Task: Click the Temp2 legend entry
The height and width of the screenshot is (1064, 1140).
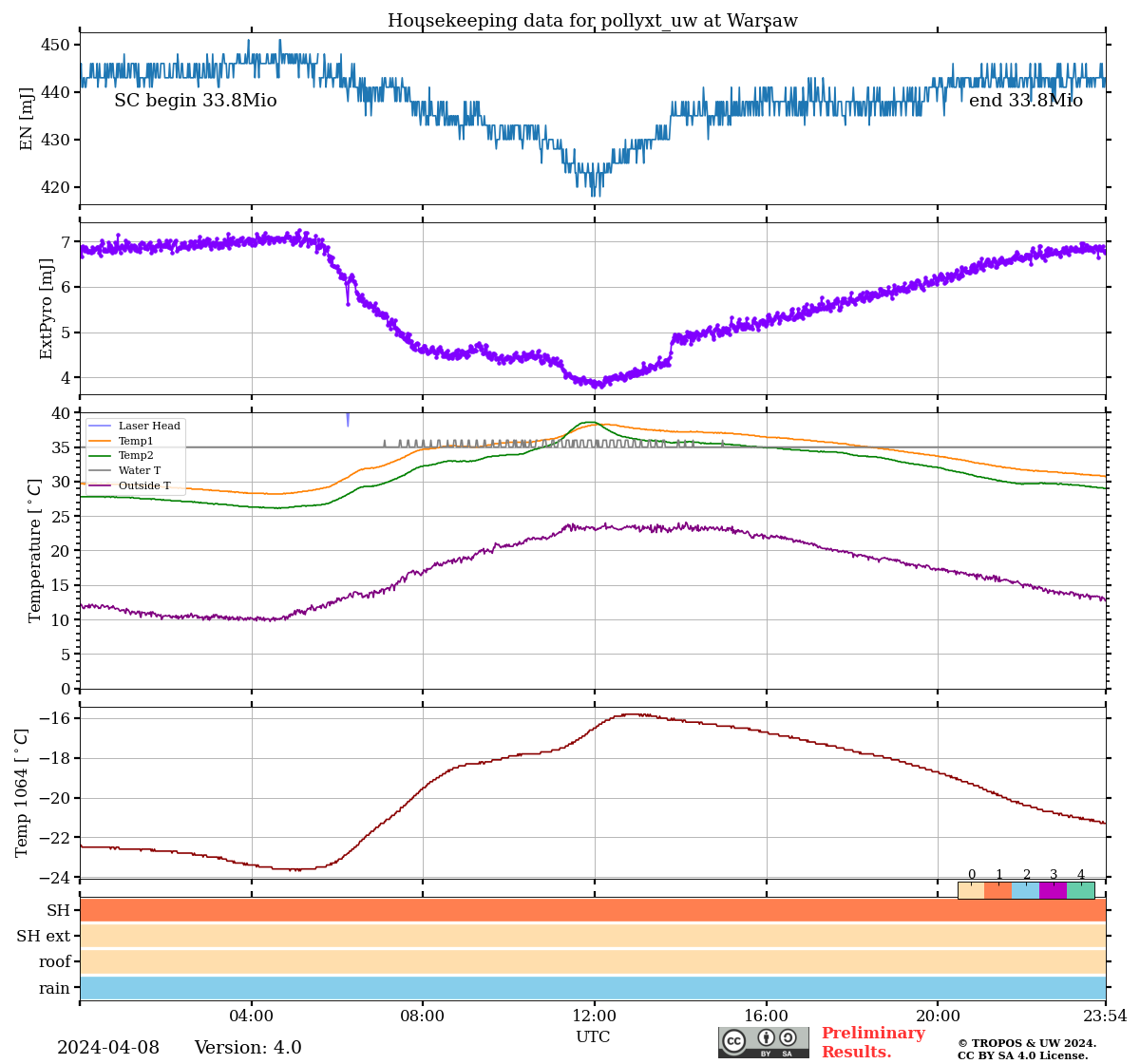Action: click(x=122, y=456)
